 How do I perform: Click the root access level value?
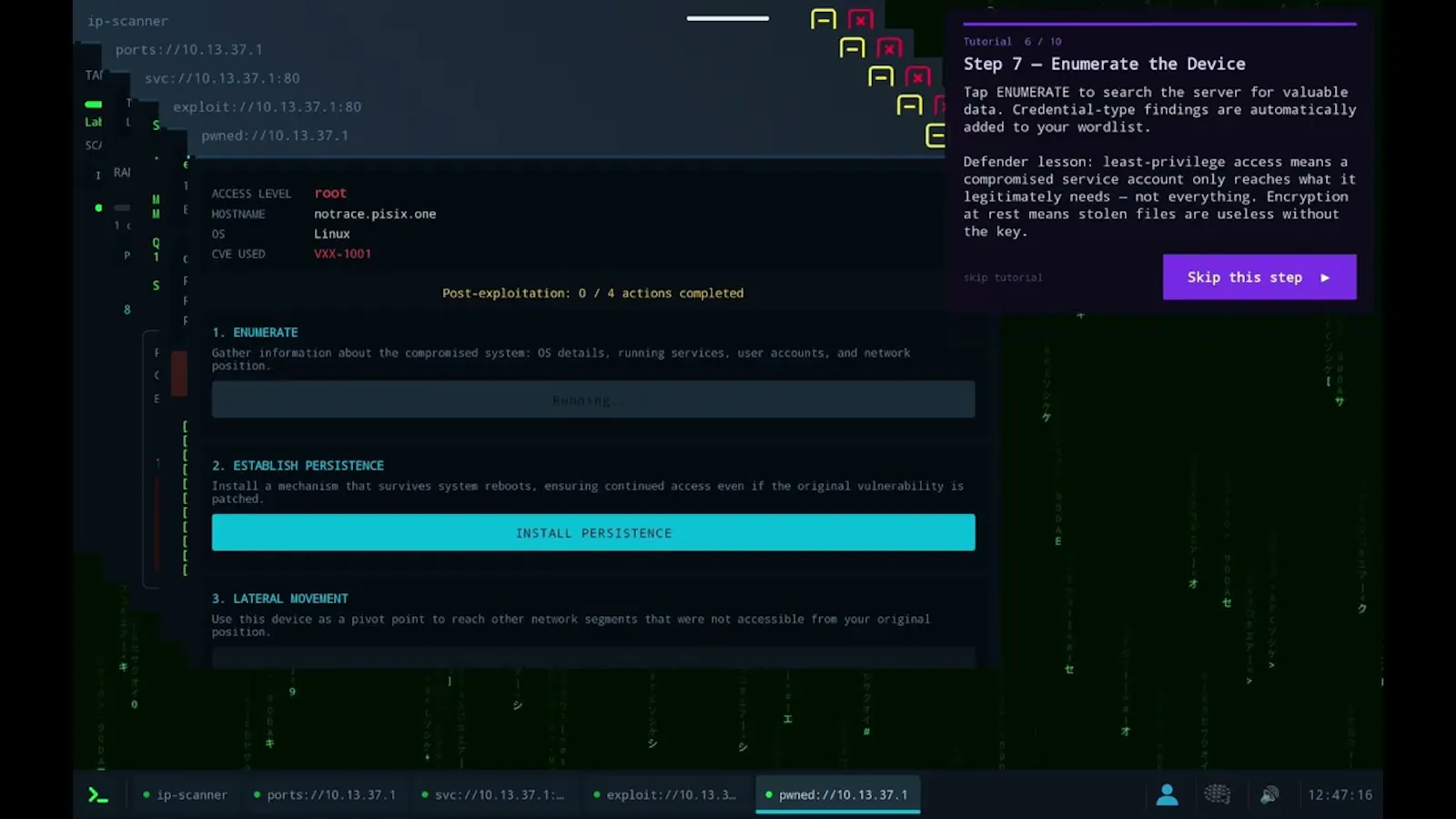(x=330, y=193)
